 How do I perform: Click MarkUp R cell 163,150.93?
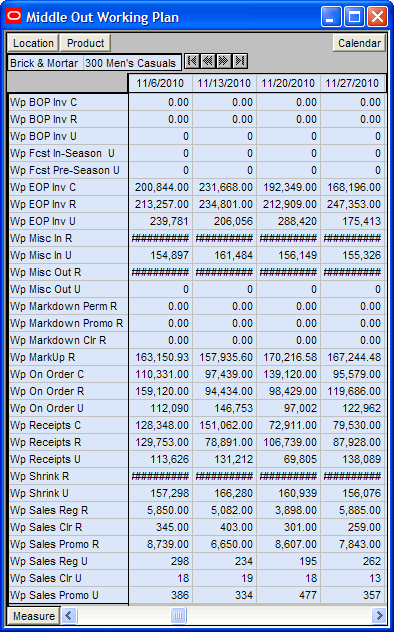[x=160, y=357]
